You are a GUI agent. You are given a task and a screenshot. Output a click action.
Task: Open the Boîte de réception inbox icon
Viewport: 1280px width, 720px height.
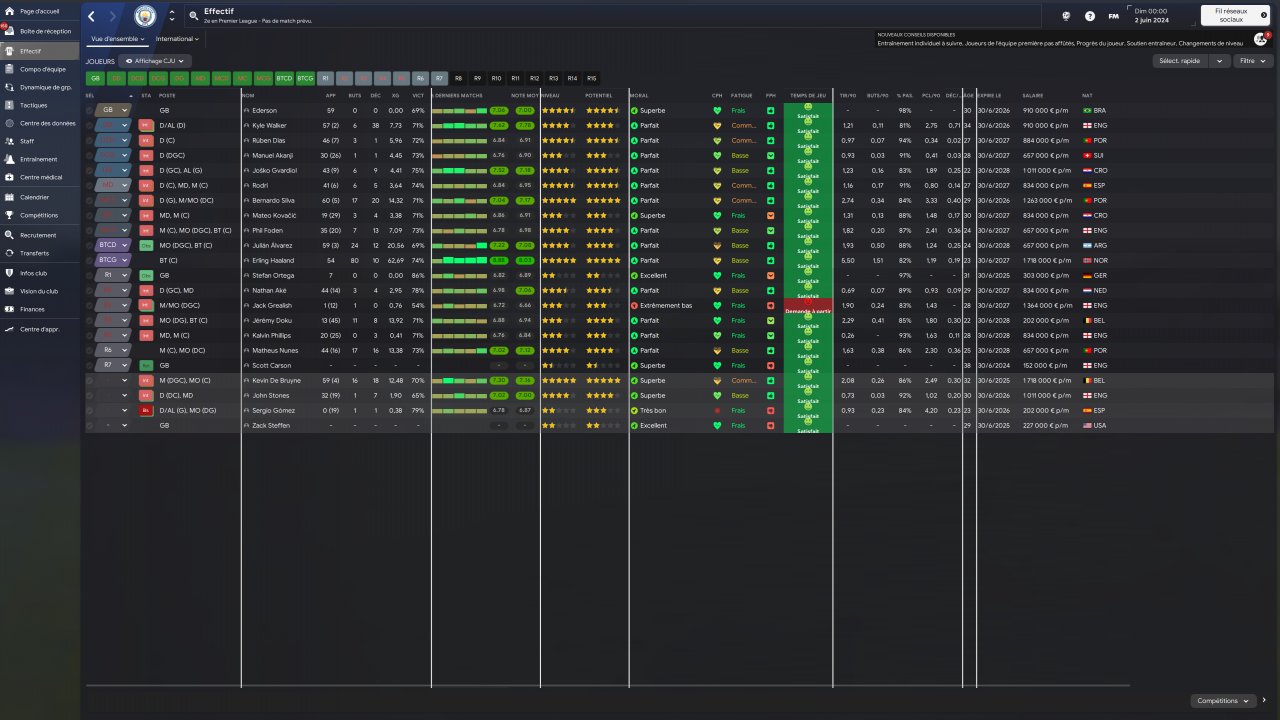click(10, 31)
